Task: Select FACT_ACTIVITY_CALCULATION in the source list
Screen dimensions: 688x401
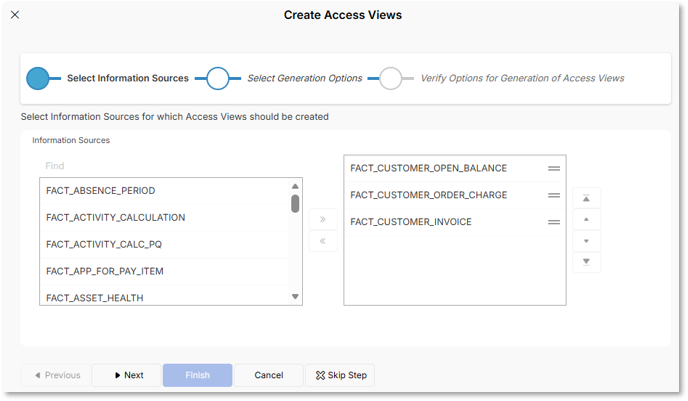Action: [165, 218]
